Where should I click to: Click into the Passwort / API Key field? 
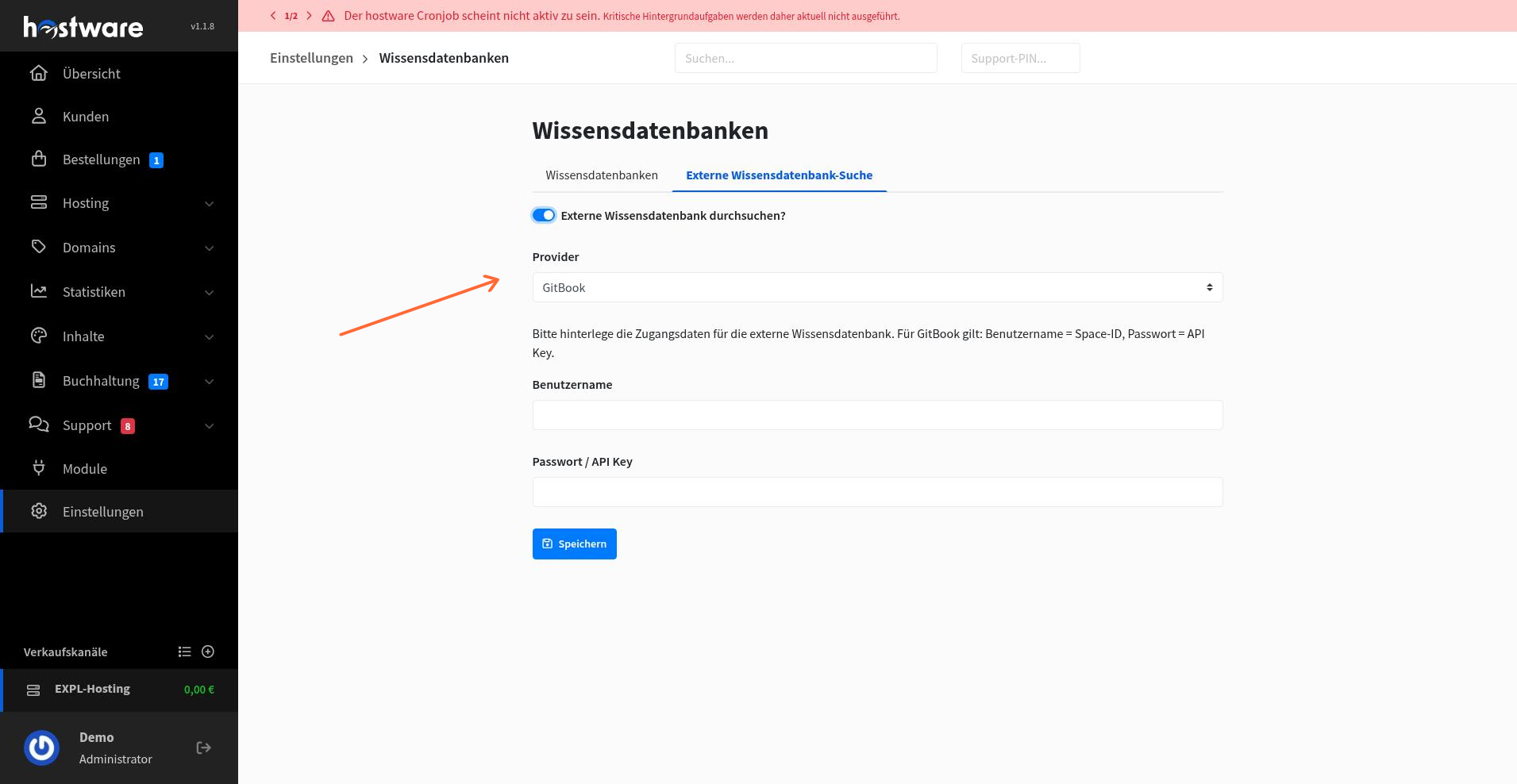pos(877,492)
